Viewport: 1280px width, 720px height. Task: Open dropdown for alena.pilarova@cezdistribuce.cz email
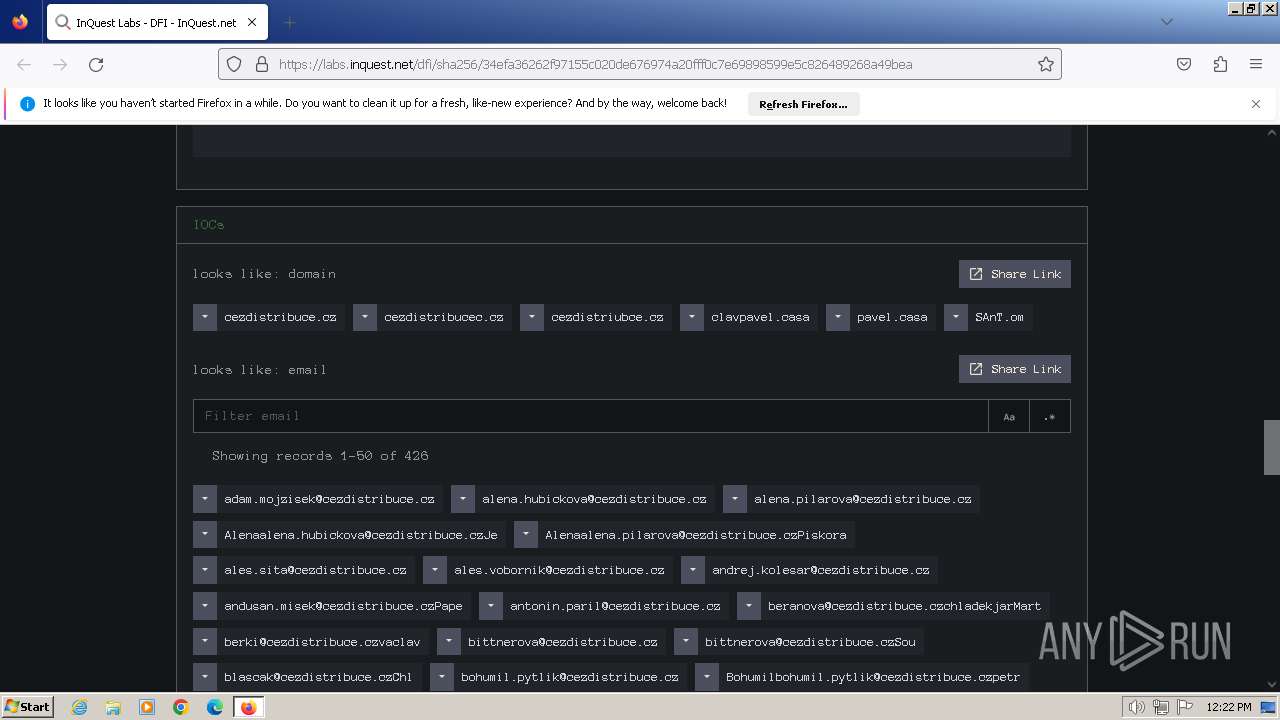[735, 499]
